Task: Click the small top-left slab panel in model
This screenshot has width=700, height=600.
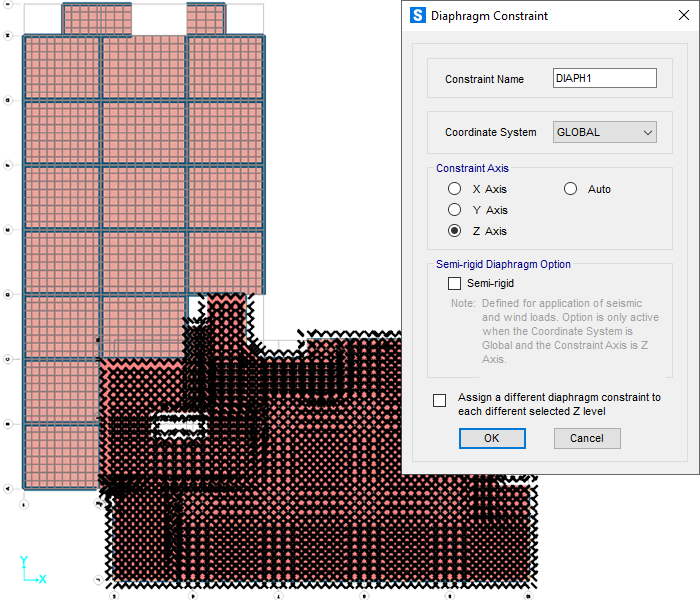Action: [97, 18]
